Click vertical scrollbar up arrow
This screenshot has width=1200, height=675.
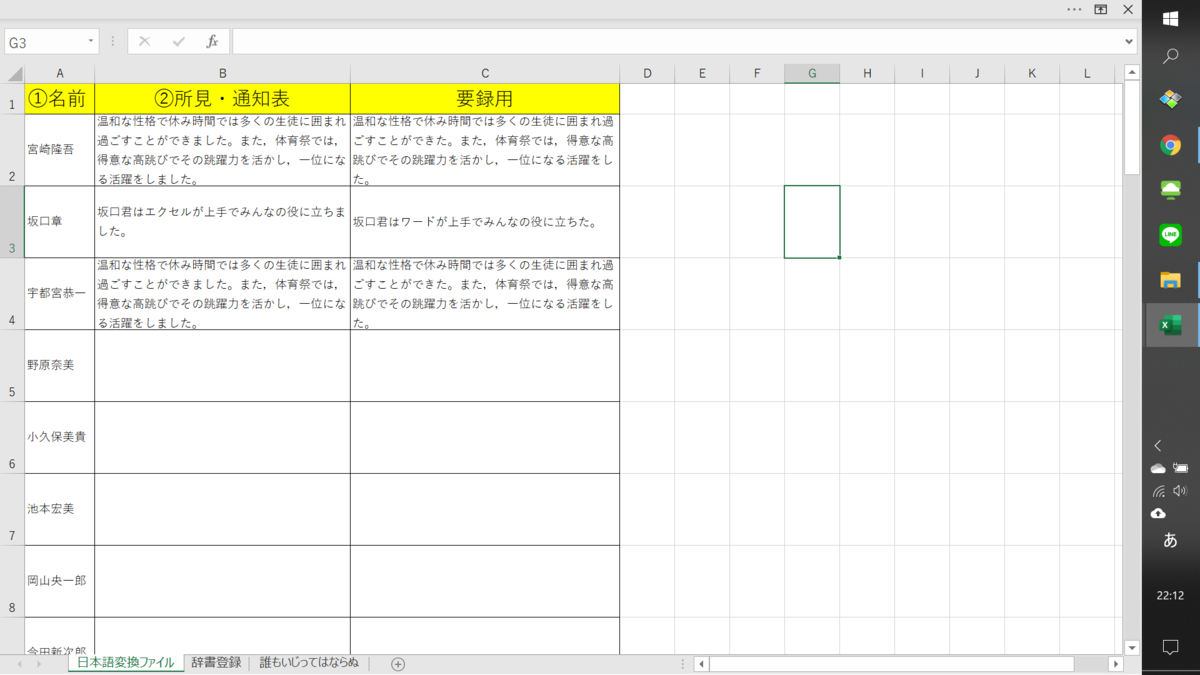pos(1132,73)
